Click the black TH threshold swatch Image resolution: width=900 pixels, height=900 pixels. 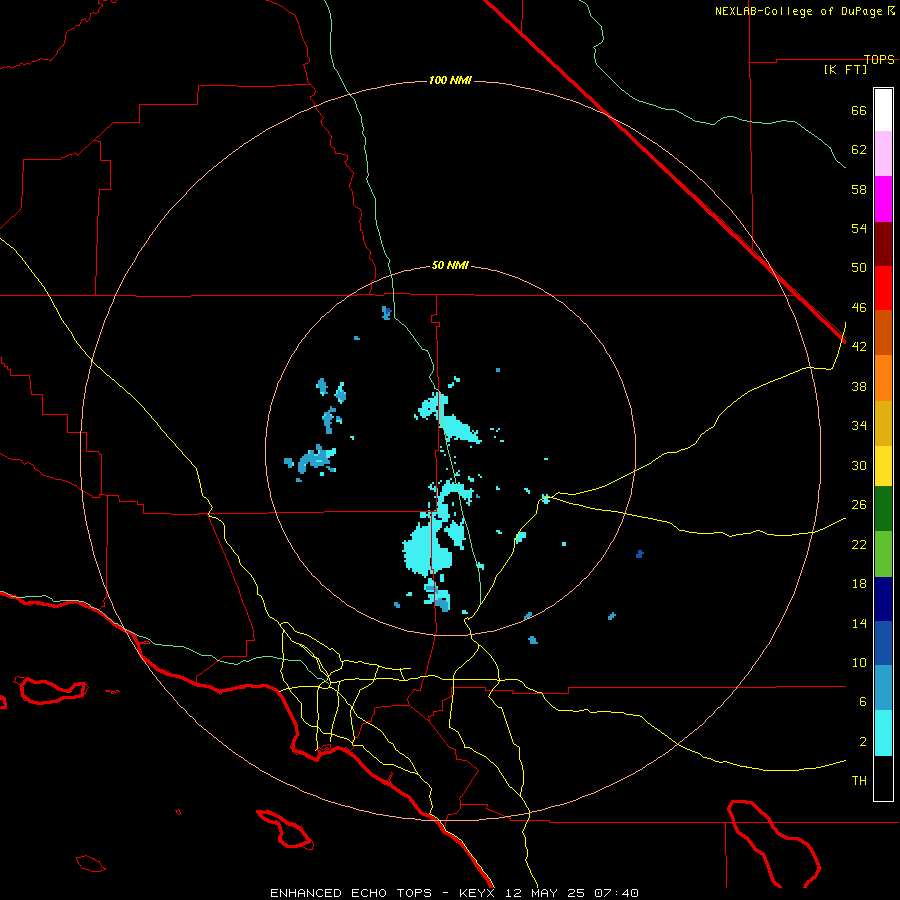click(x=883, y=778)
